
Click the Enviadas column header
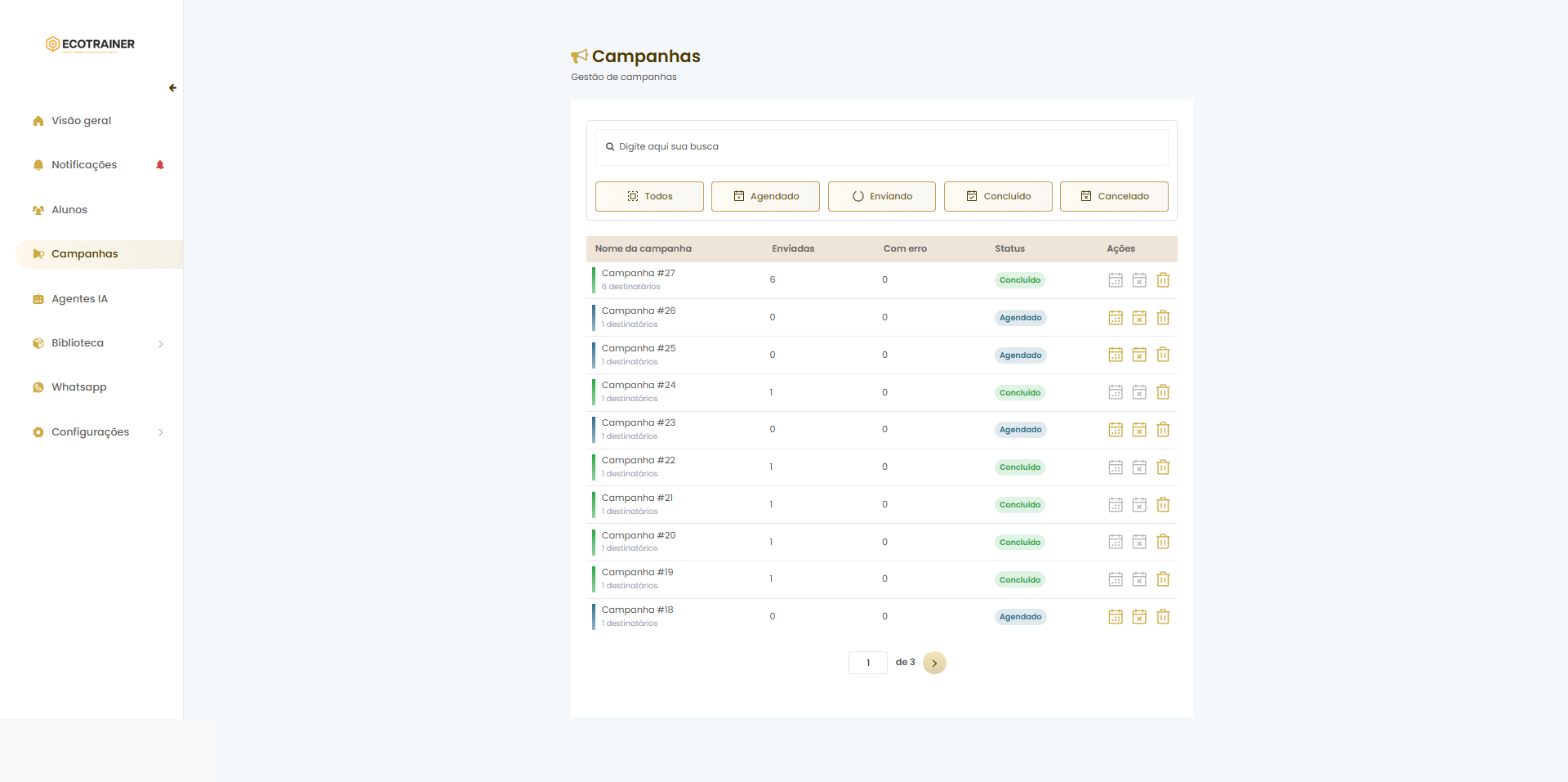(793, 249)
